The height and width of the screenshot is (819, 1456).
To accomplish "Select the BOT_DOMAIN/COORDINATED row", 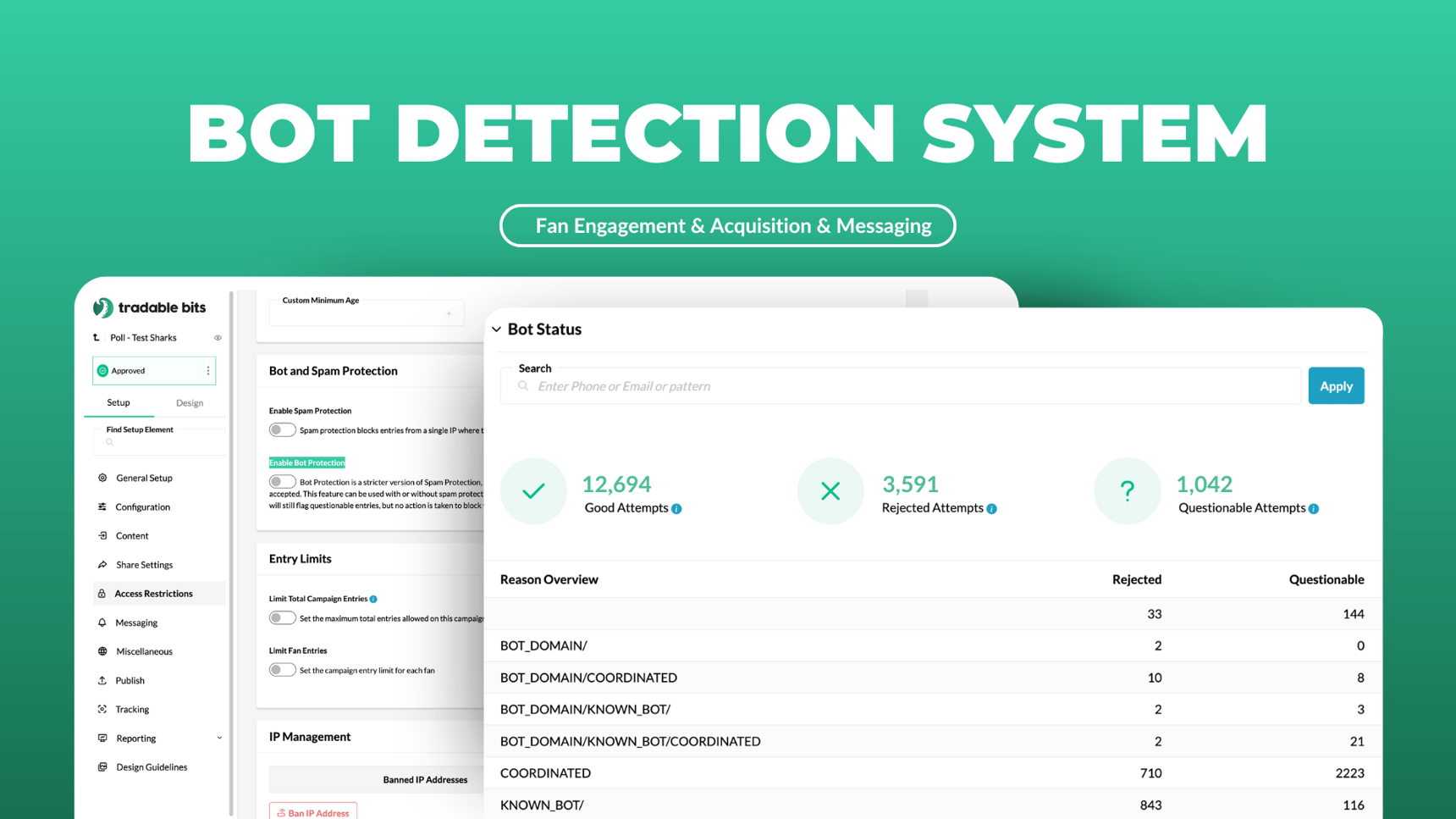I will (932, 678).
